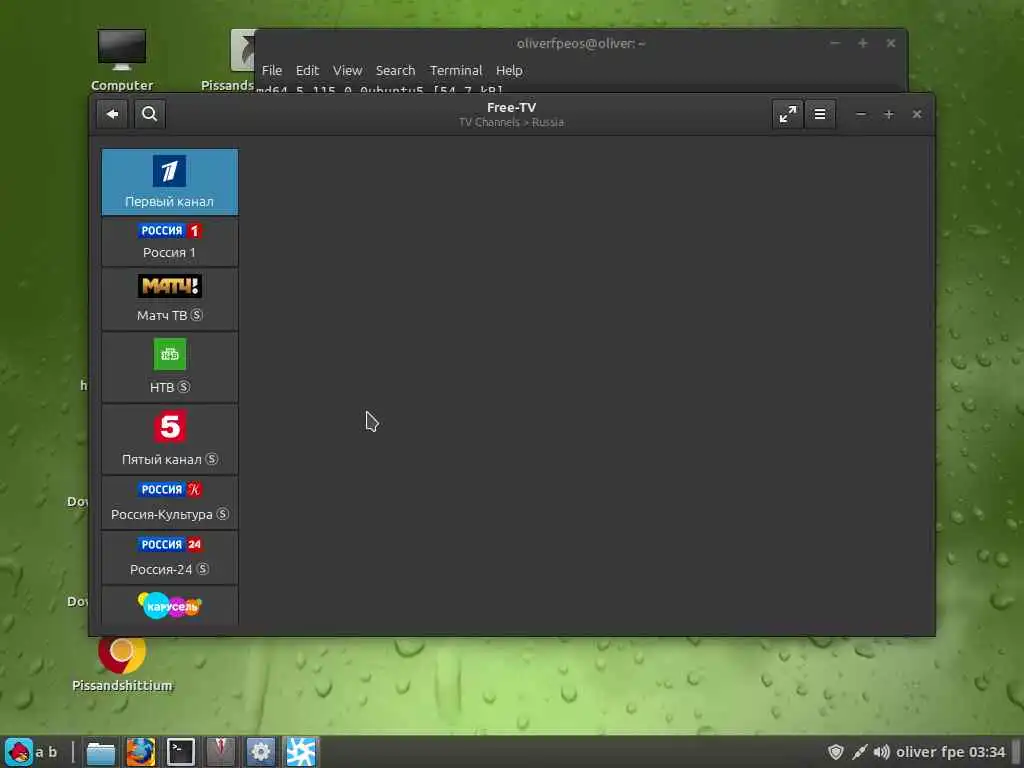Maximize the terminal window
Image resolution: width=1024 pixels, height=768 pixels.
coord(863,43)
